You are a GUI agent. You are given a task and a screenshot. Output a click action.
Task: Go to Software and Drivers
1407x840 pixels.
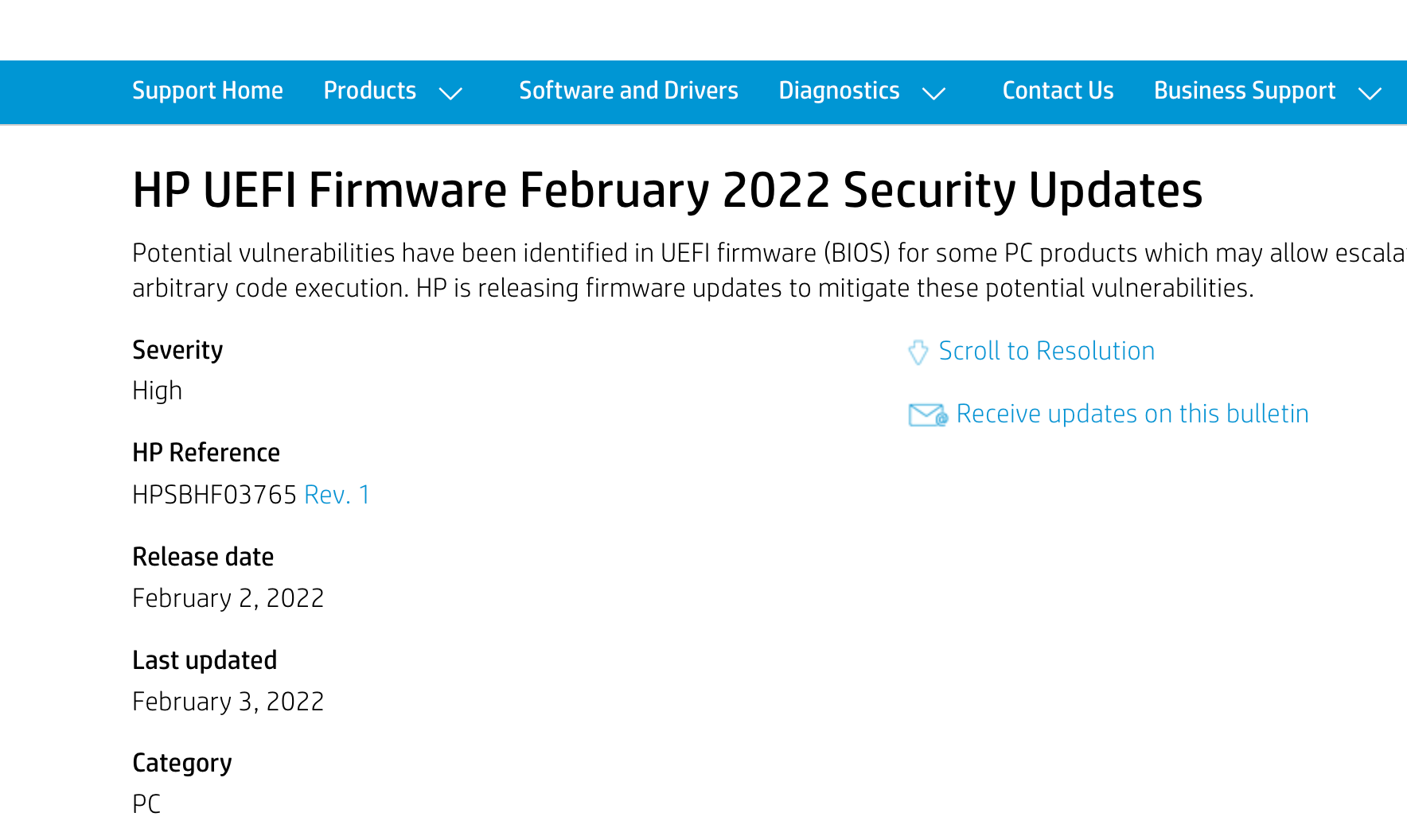click(629, 91)
